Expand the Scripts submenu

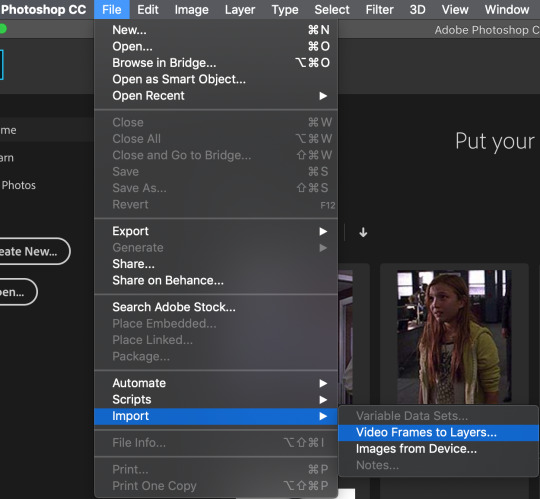click(x=216, y=399)
